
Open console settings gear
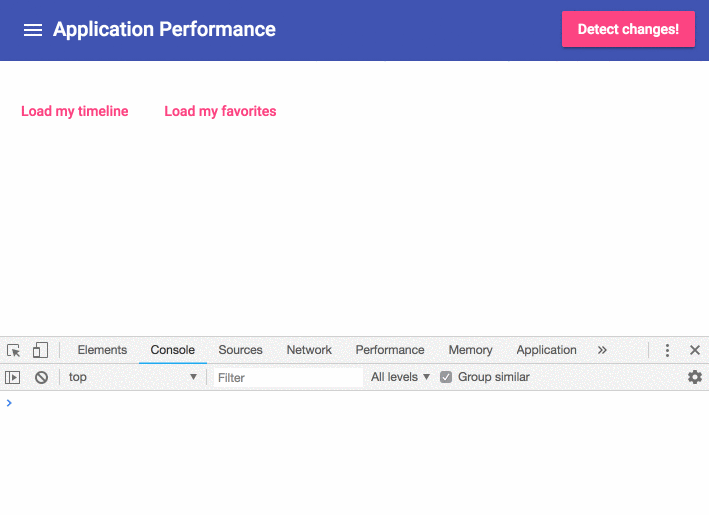point(695,377)
